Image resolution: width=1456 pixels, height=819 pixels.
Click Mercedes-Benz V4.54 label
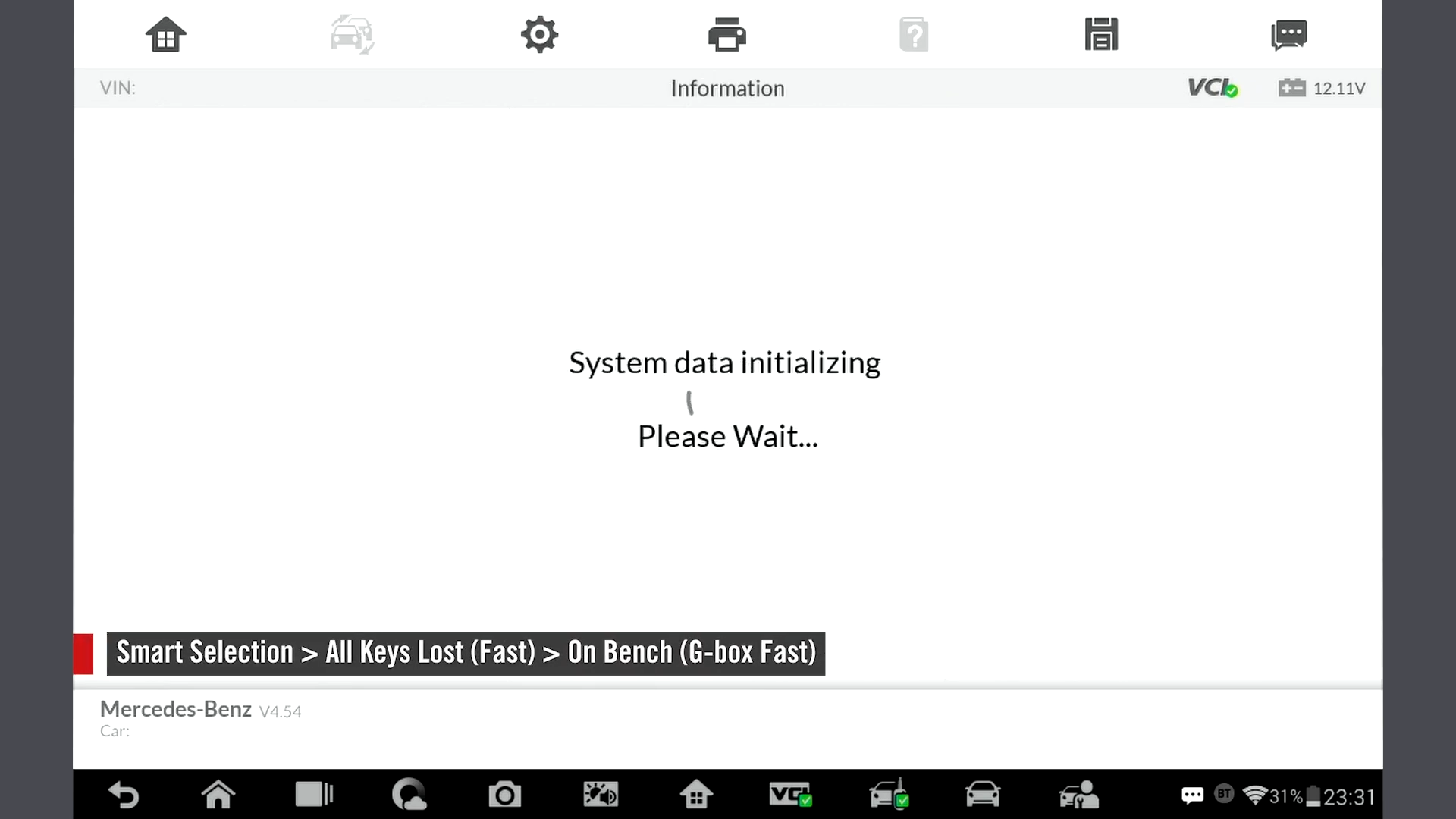point(200,709)
